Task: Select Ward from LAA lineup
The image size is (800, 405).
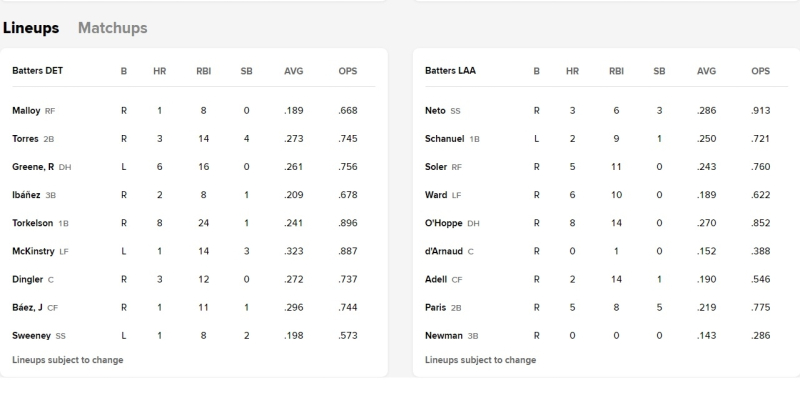Action: coord(436,195)
